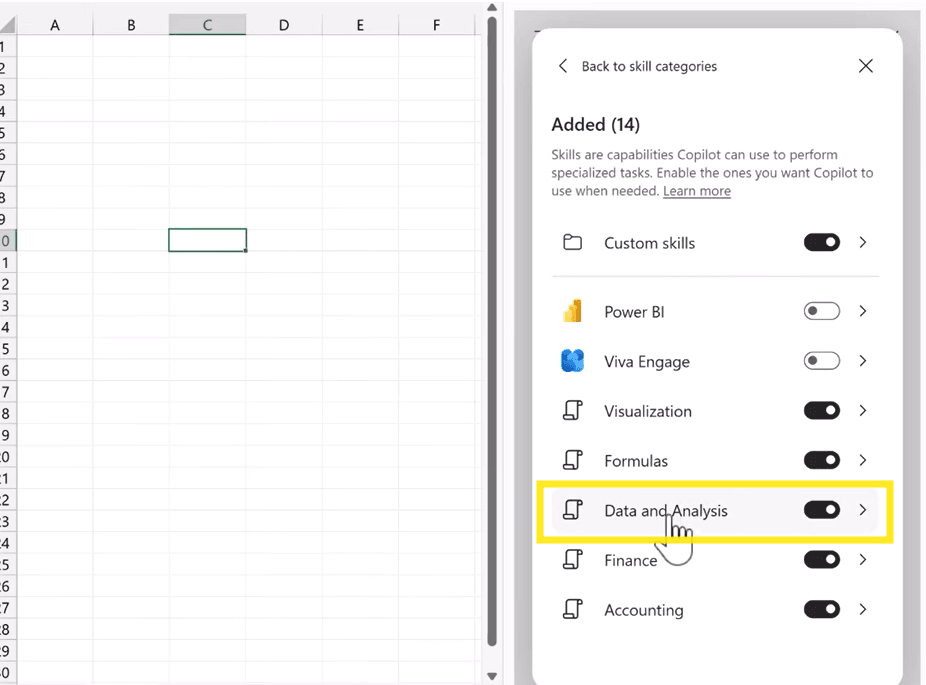Click the Accounting scroll icon

(572, 609)
